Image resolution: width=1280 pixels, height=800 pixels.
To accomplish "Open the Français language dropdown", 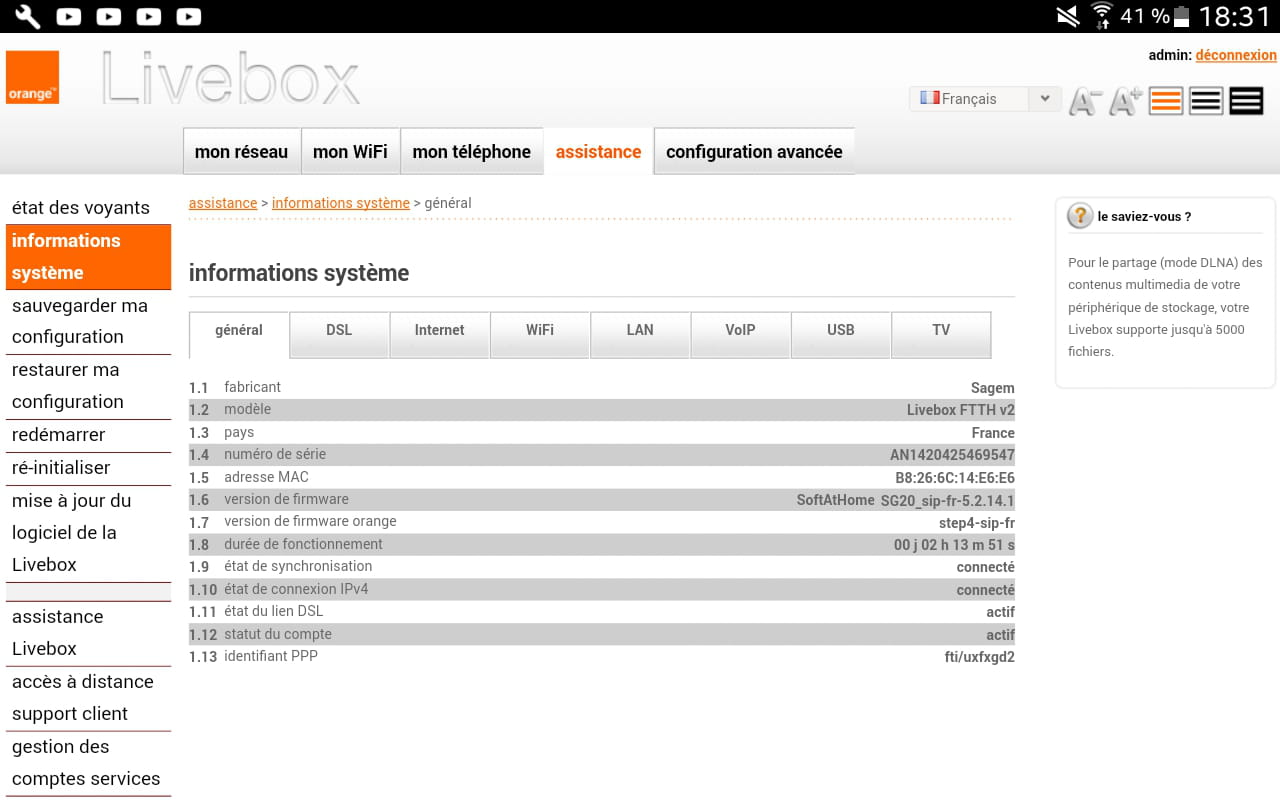I will pyautogui.click(x=985, y=98).
